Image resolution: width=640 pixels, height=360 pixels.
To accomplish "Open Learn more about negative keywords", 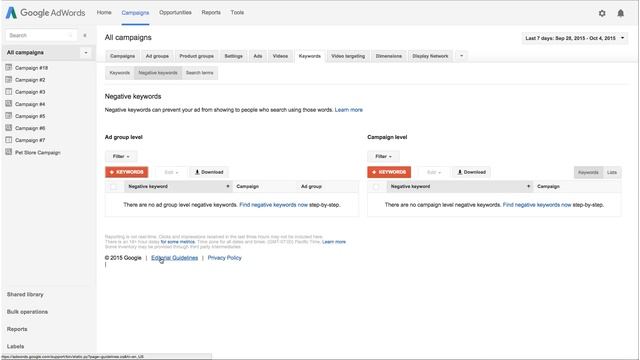I will [x=349, y=110].
